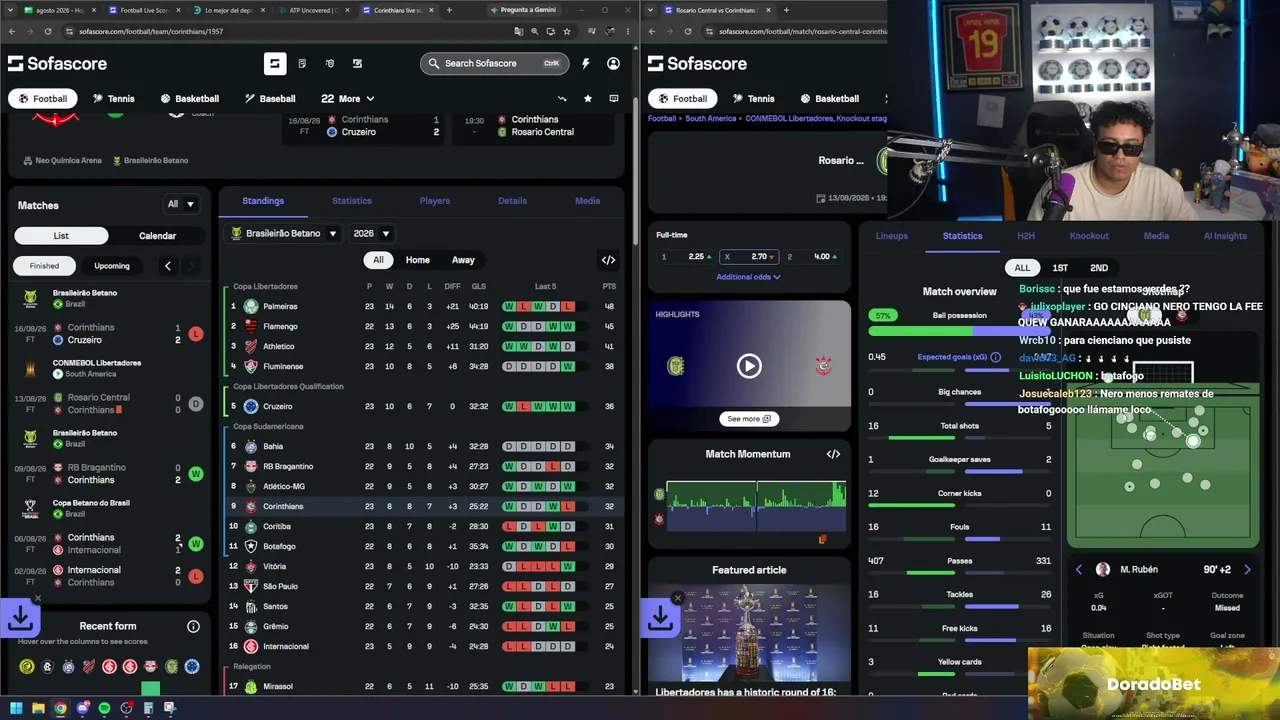
Task: Select the List view toggle in Matches
Action: pyautogui.click(x=61, y=236)
